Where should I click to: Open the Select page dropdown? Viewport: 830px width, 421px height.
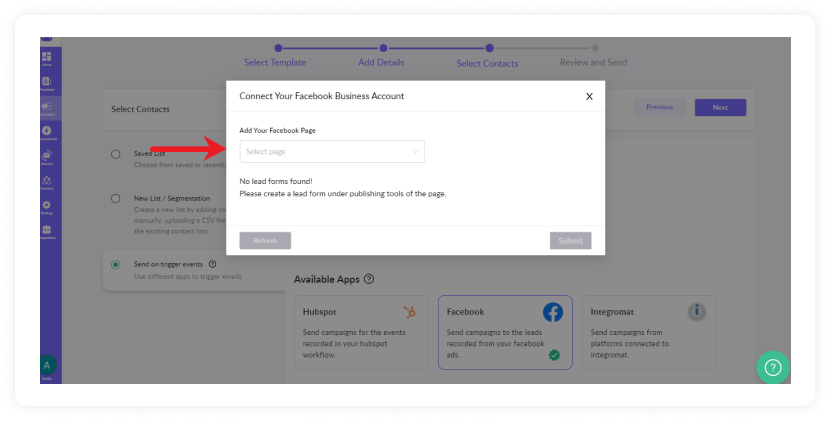click(332, 151)
